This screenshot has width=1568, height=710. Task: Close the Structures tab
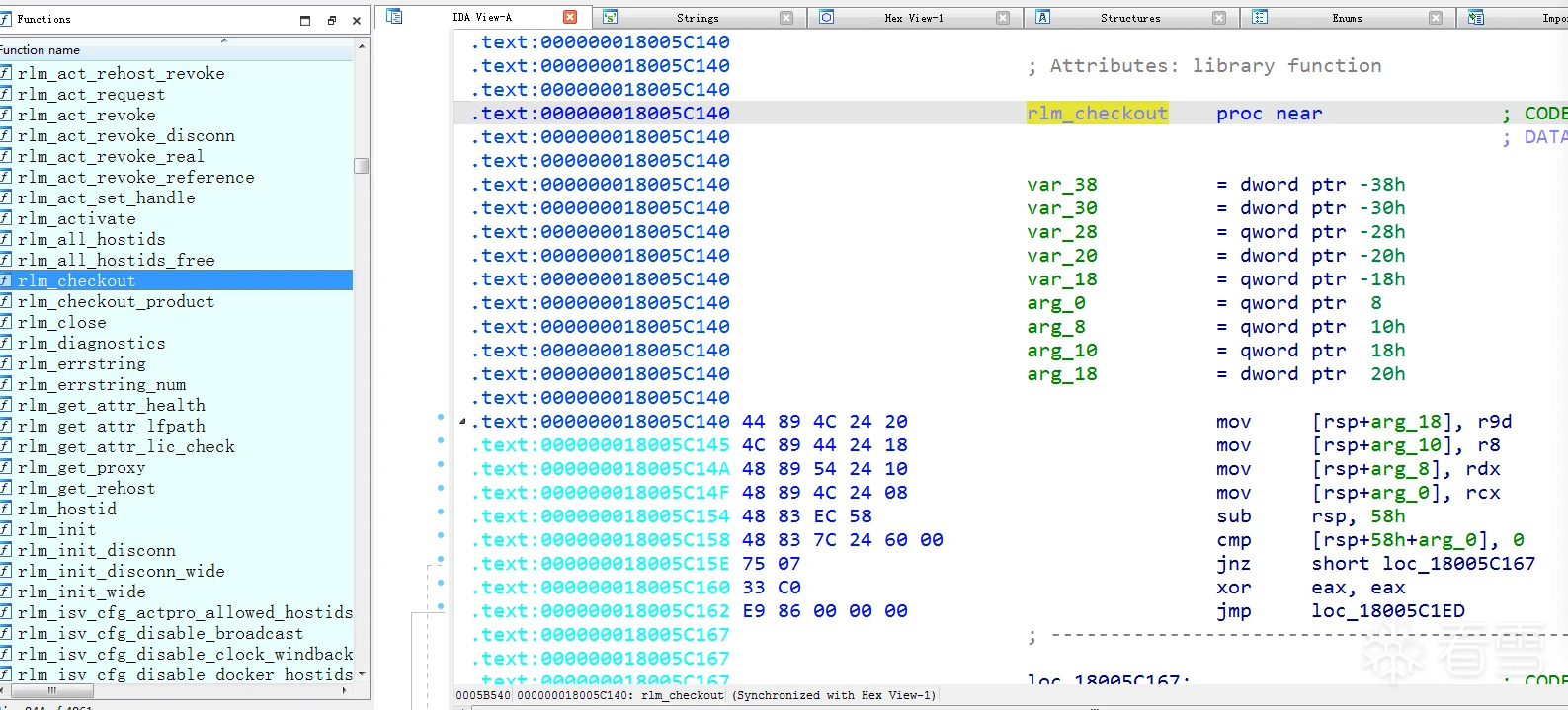pyautogui.click(x=1219, y=18)
